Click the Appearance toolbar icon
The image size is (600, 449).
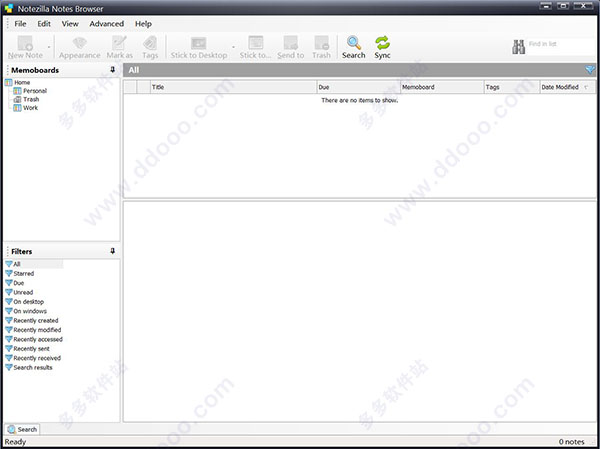point(80,43)
